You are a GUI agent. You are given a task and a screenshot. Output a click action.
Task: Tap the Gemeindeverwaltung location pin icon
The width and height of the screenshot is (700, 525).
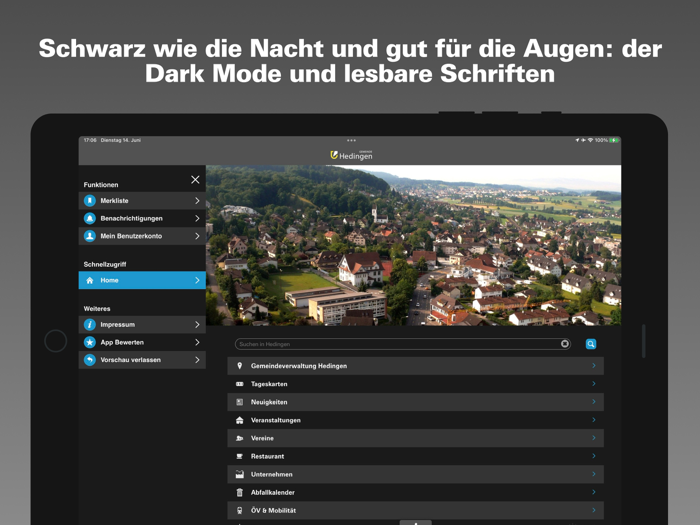coord(240,366)
